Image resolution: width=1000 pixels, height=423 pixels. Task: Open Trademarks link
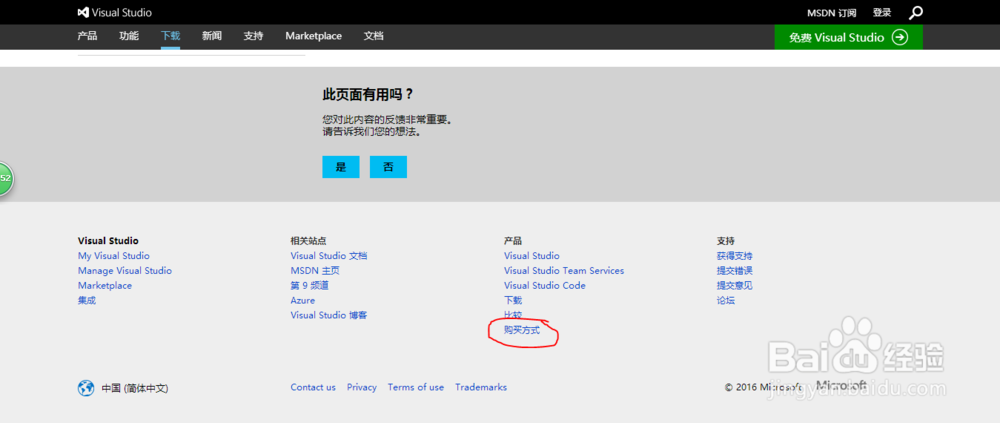tap(481, 387)
